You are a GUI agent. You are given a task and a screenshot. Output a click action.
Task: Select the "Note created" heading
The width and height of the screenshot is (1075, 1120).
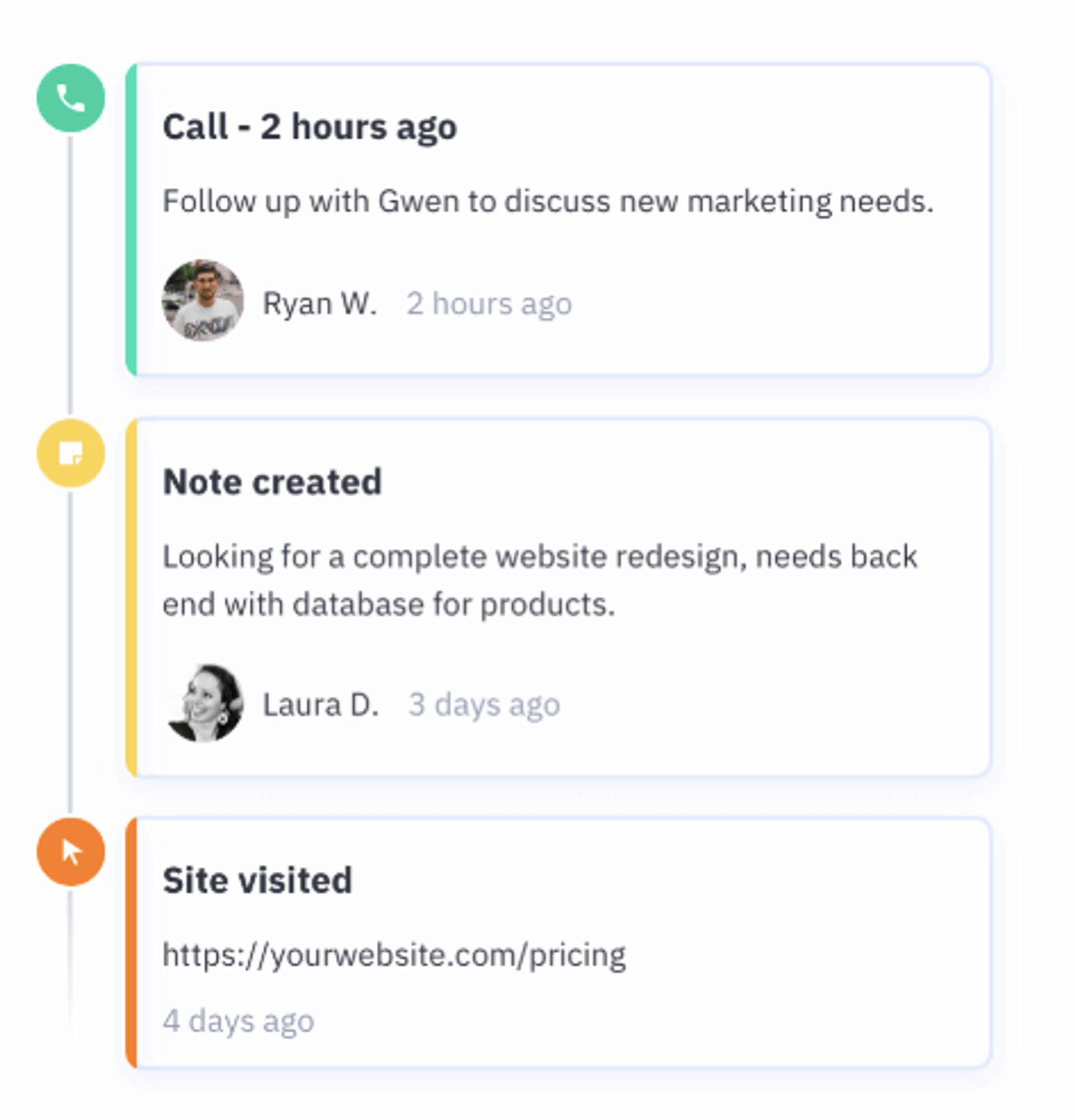[x=272, y=482]
